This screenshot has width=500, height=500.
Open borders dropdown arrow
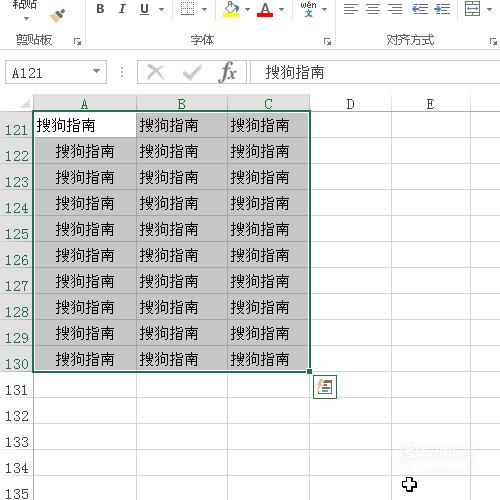coord(205,9)
